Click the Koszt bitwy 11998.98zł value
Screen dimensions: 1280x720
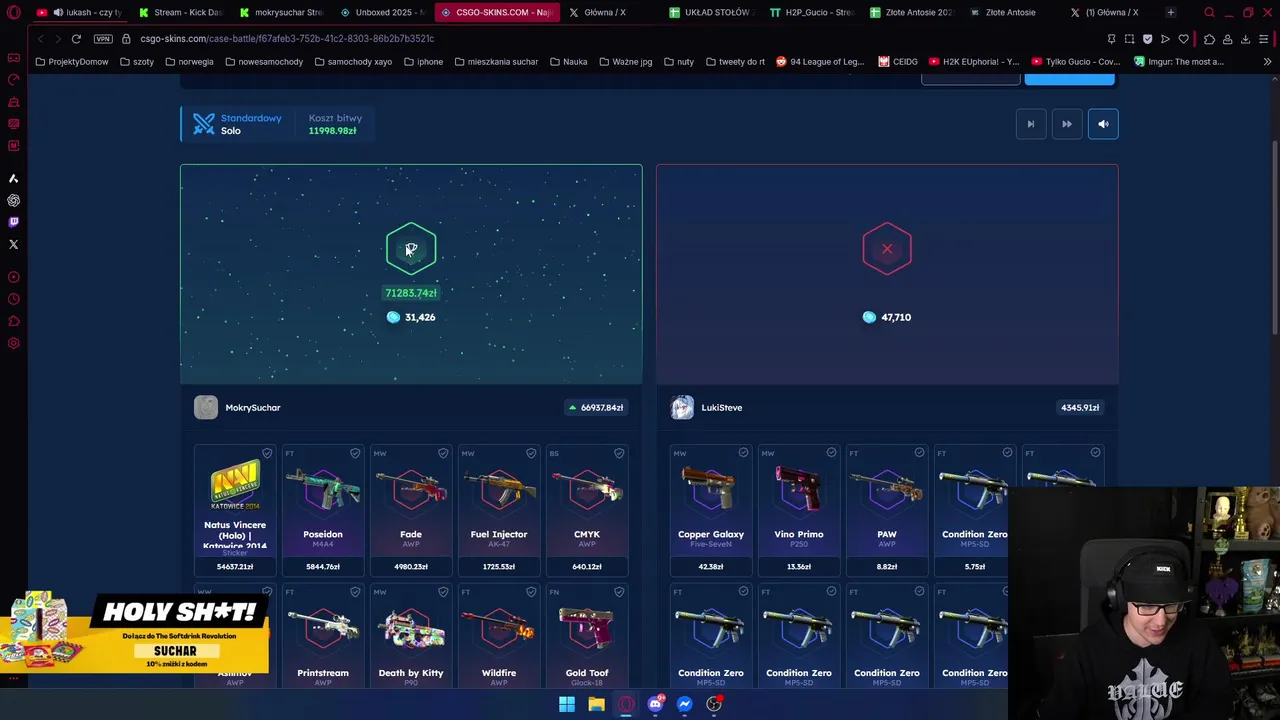[x=332, y=131]
